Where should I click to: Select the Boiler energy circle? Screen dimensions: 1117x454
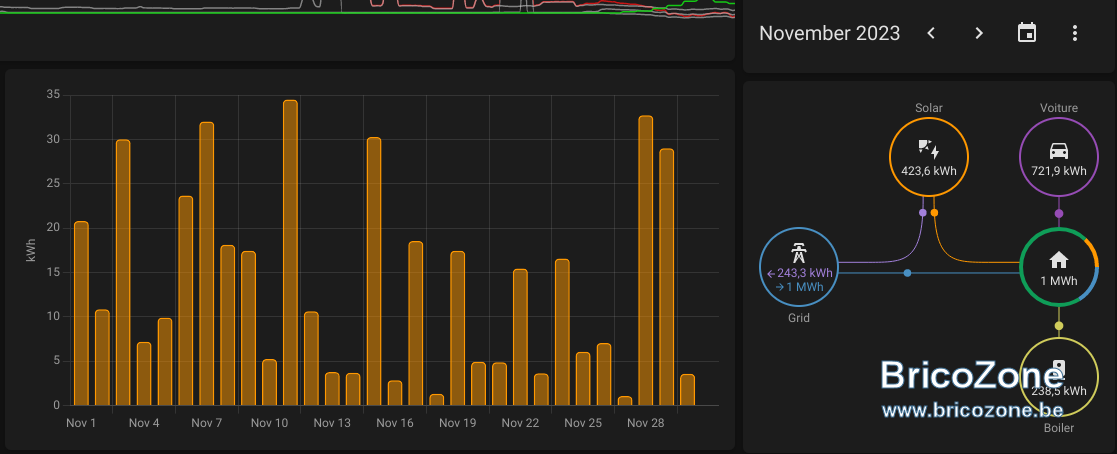tap(1059, 376)
